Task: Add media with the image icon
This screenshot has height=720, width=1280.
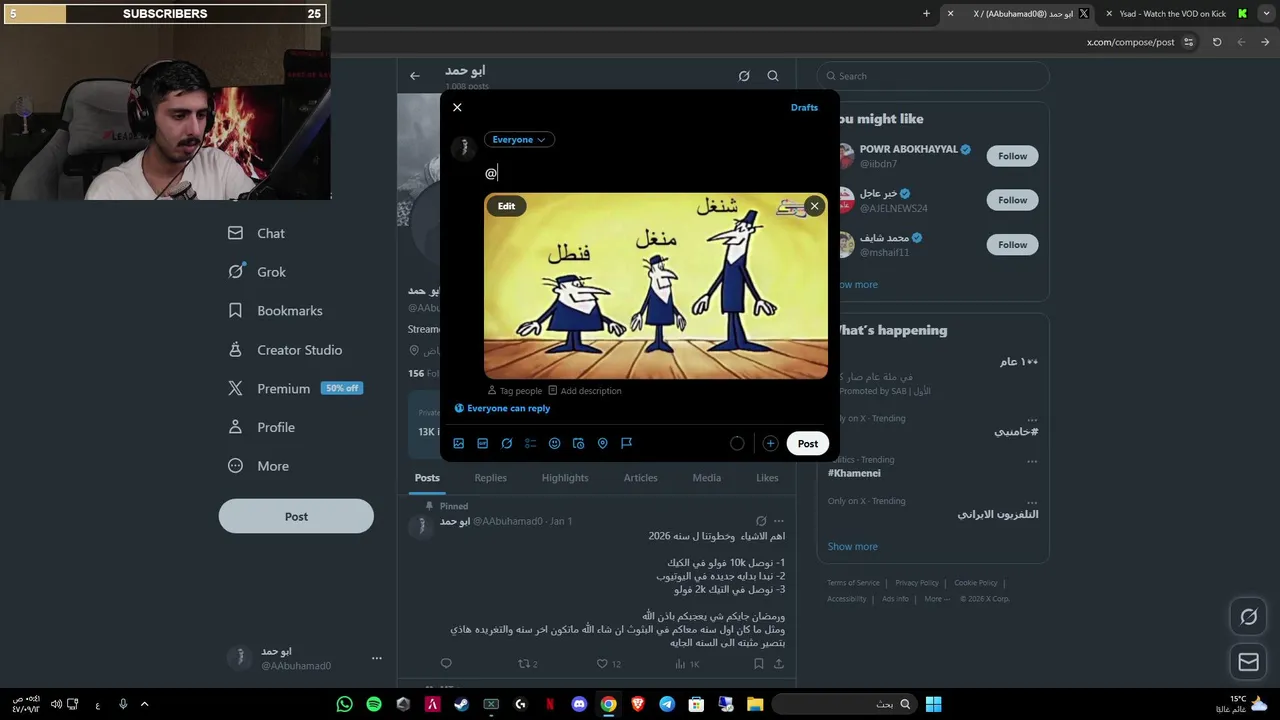Action: 459,443
